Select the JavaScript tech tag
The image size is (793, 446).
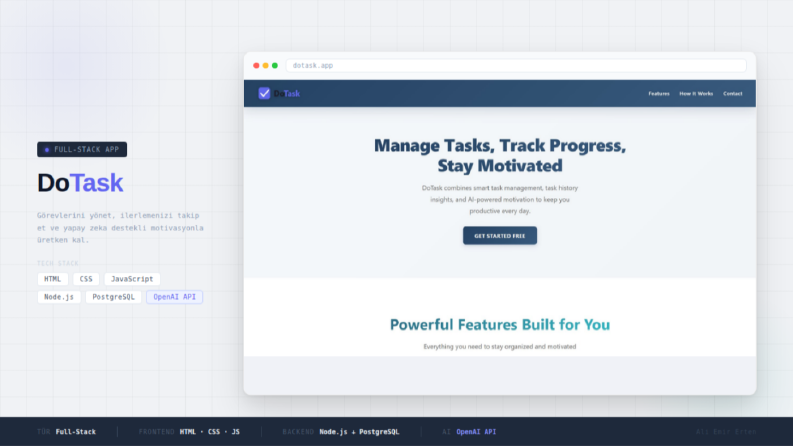pos(132,279)
